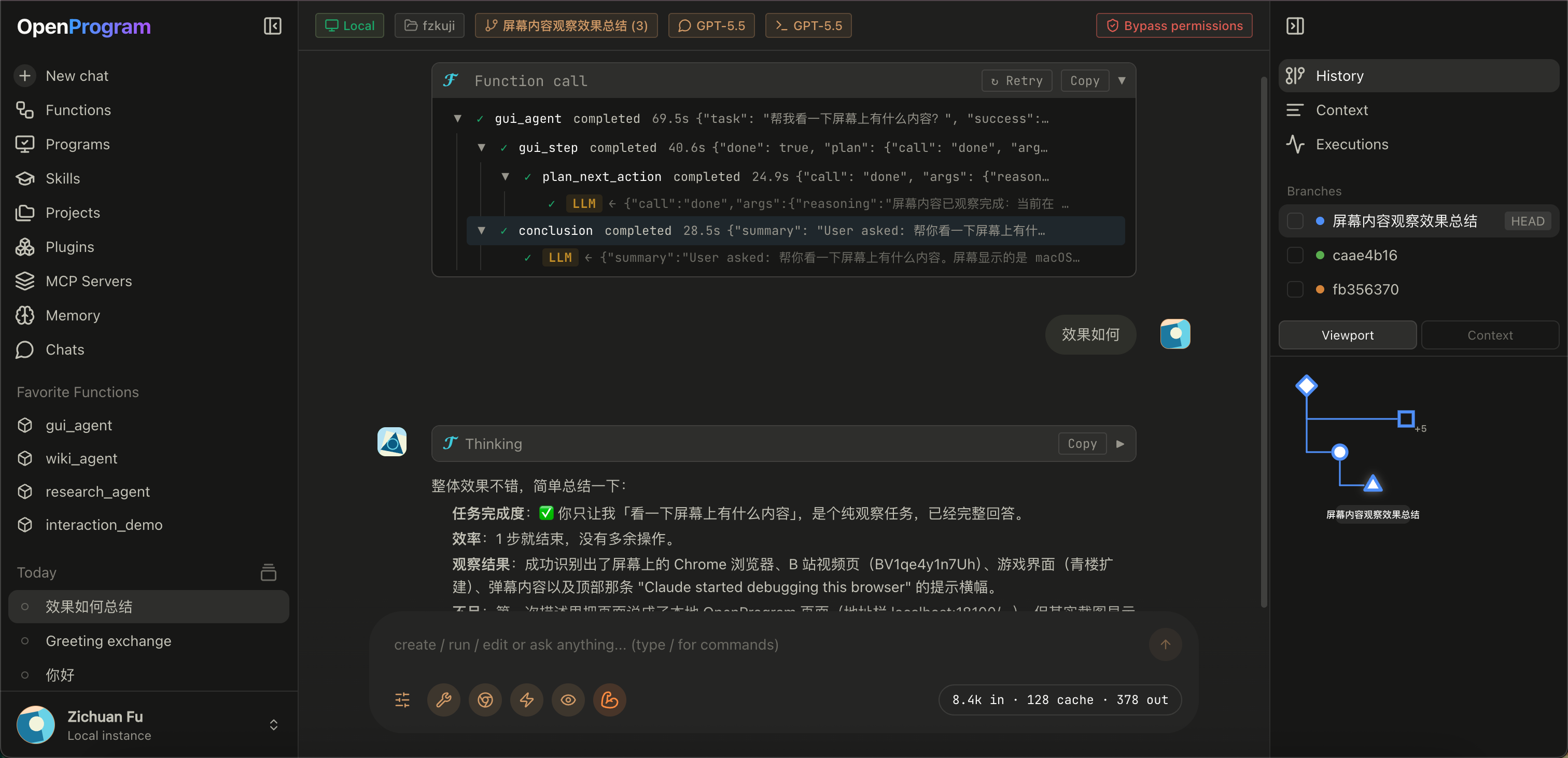Tick checkbox for branch 屏幕内容观察效果总结
Viewport: 1568px width, 758px height.
coord(1295,220)
